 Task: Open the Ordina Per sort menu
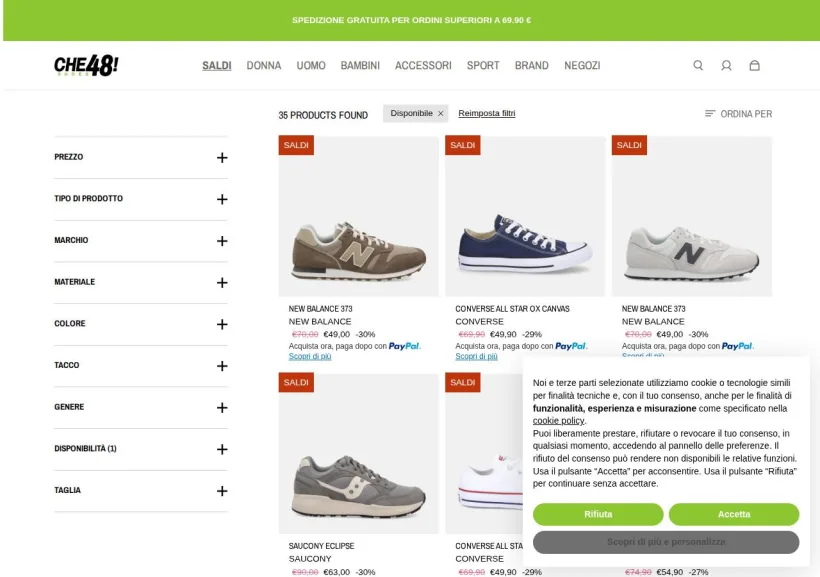click(738, 114)
